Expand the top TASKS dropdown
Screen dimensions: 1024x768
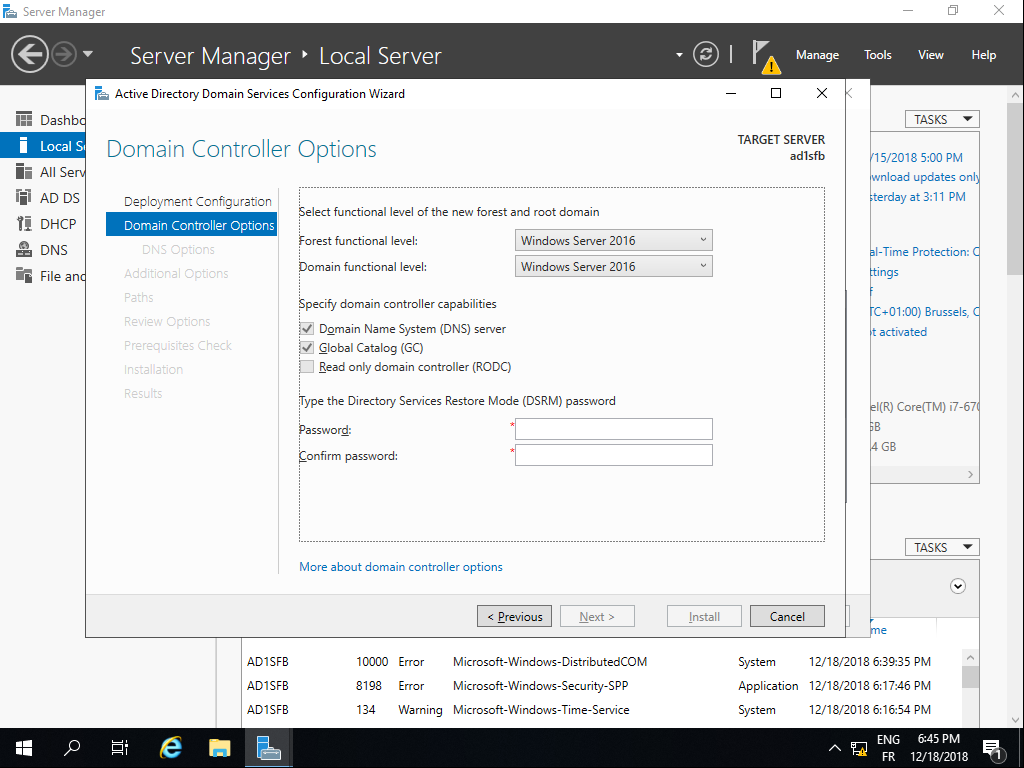point(942,119)
